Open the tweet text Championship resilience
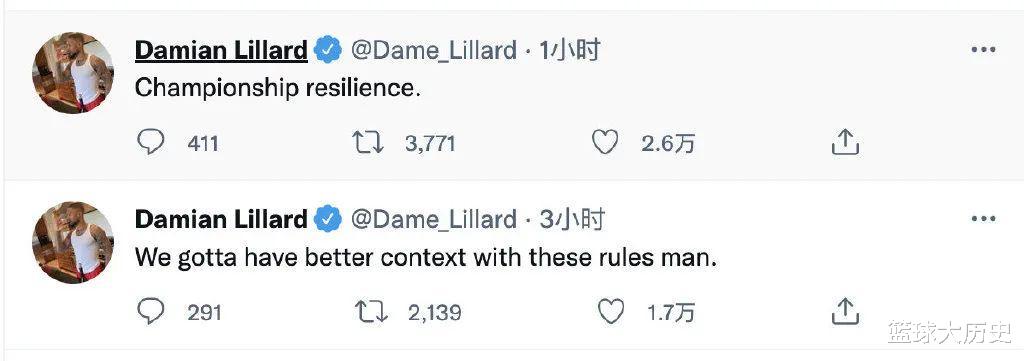Viewport: 1024px width, 361px height. pos(278,89)
